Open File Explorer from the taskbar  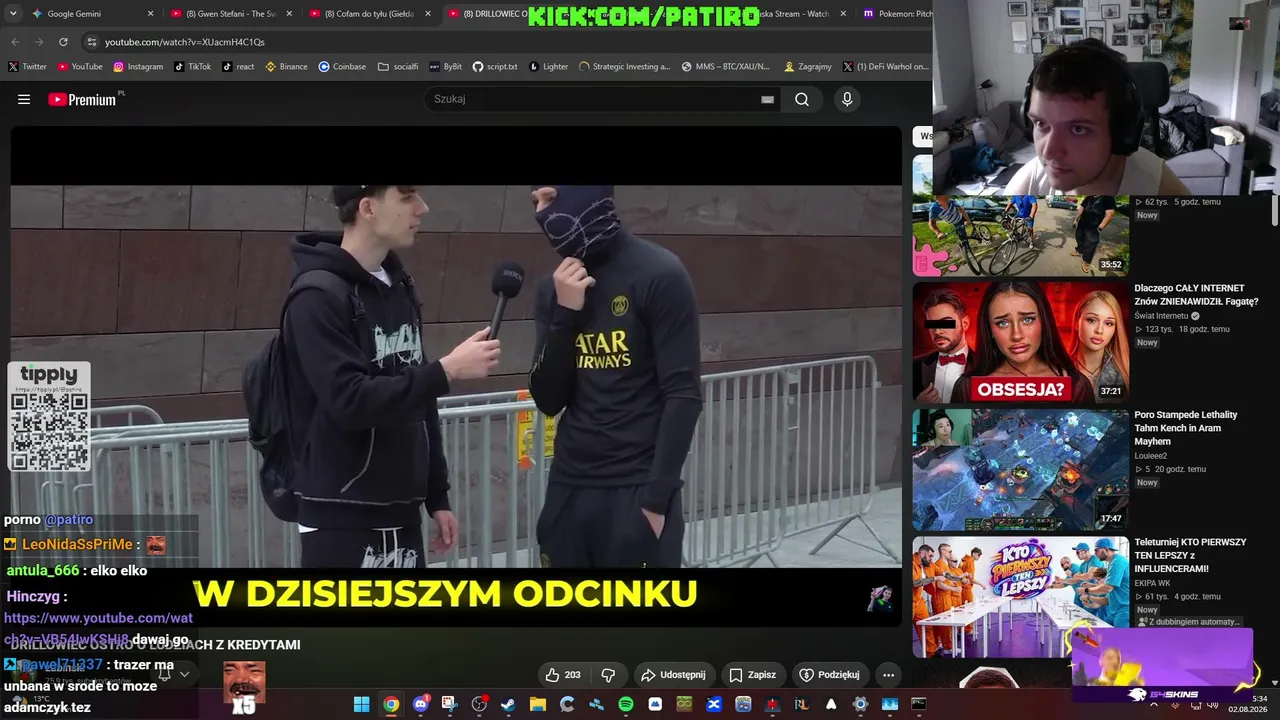coord(538,704)
